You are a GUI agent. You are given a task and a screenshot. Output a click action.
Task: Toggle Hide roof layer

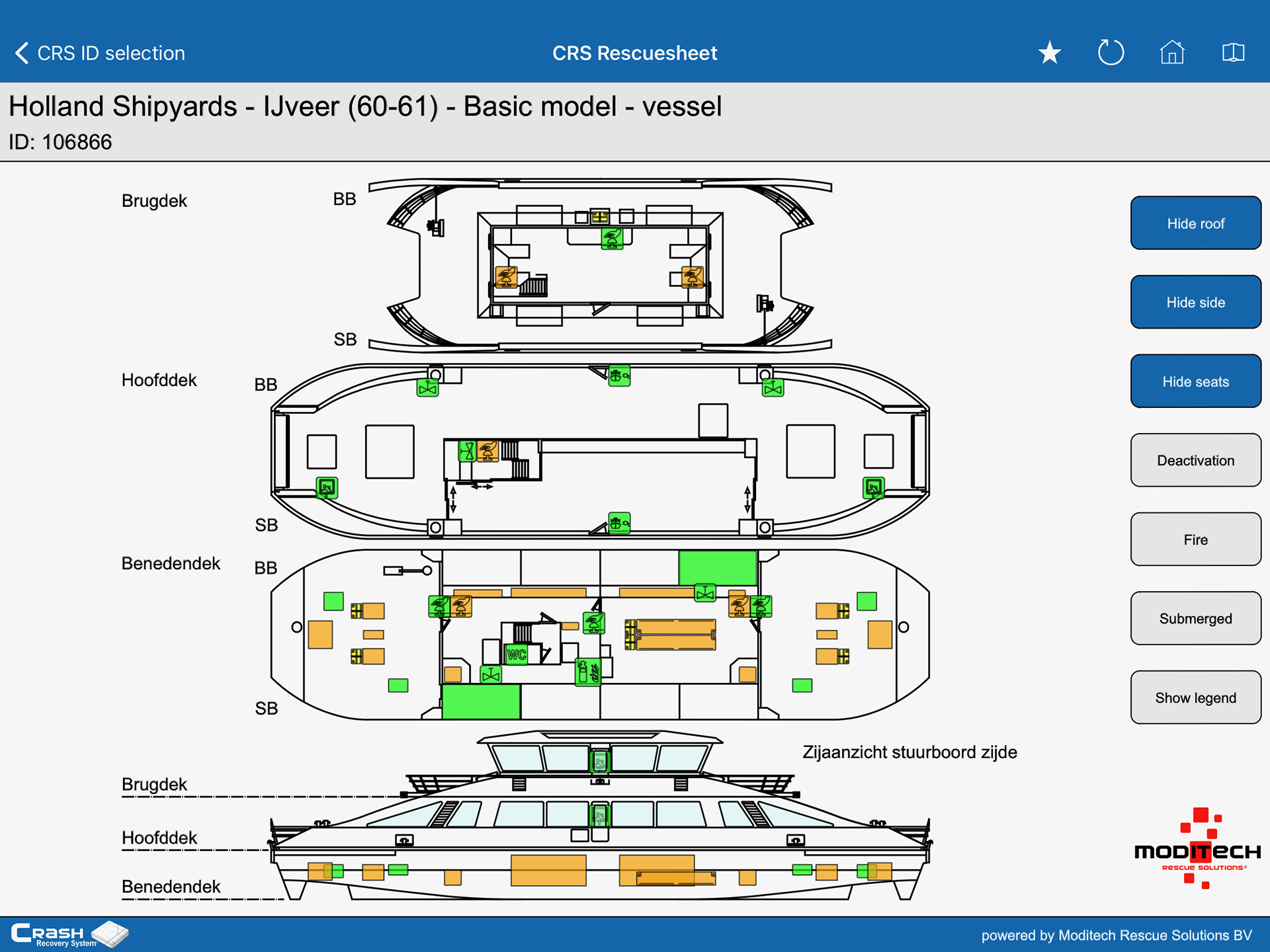click(x=1195, y=223)
